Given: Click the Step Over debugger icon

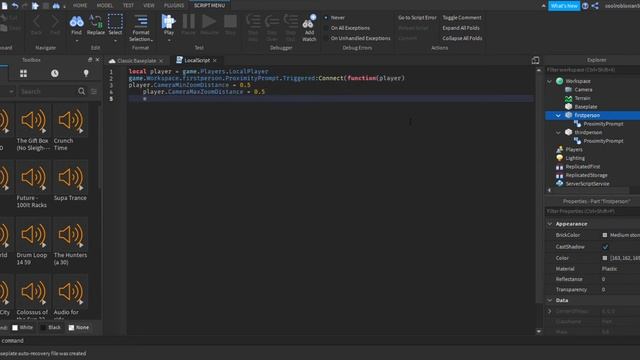Looking at the screenshot, I should tap(272, 21).
